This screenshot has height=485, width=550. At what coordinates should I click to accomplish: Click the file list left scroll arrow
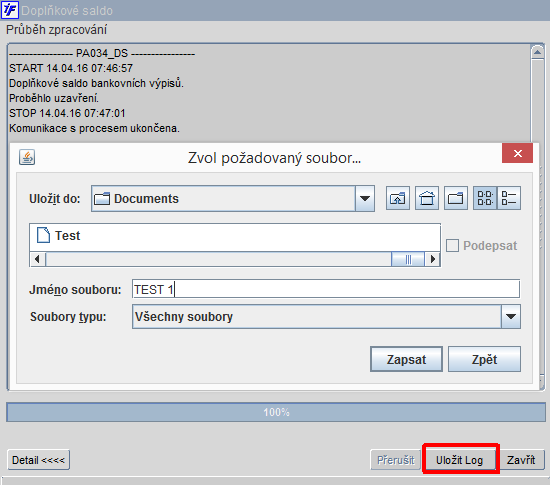click(38, 259)
